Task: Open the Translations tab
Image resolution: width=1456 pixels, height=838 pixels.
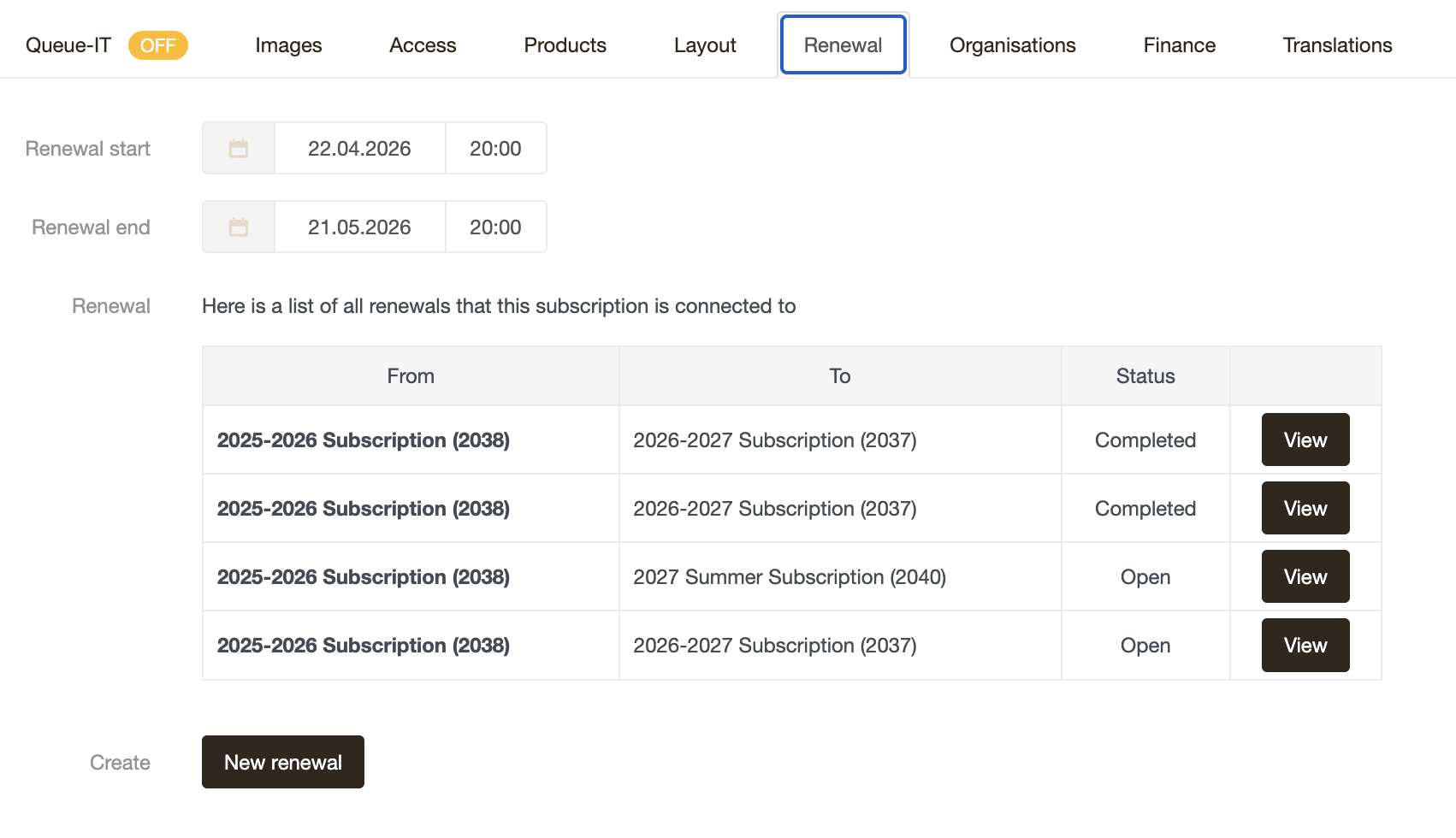Action: (x=1338, y=45)
